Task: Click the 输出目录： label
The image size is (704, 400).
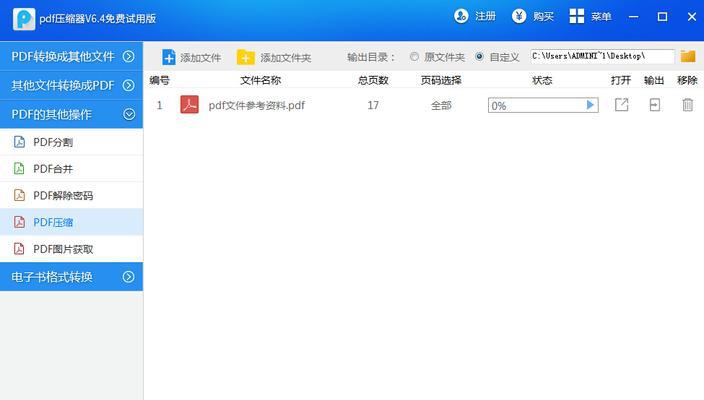Action: 372,57
